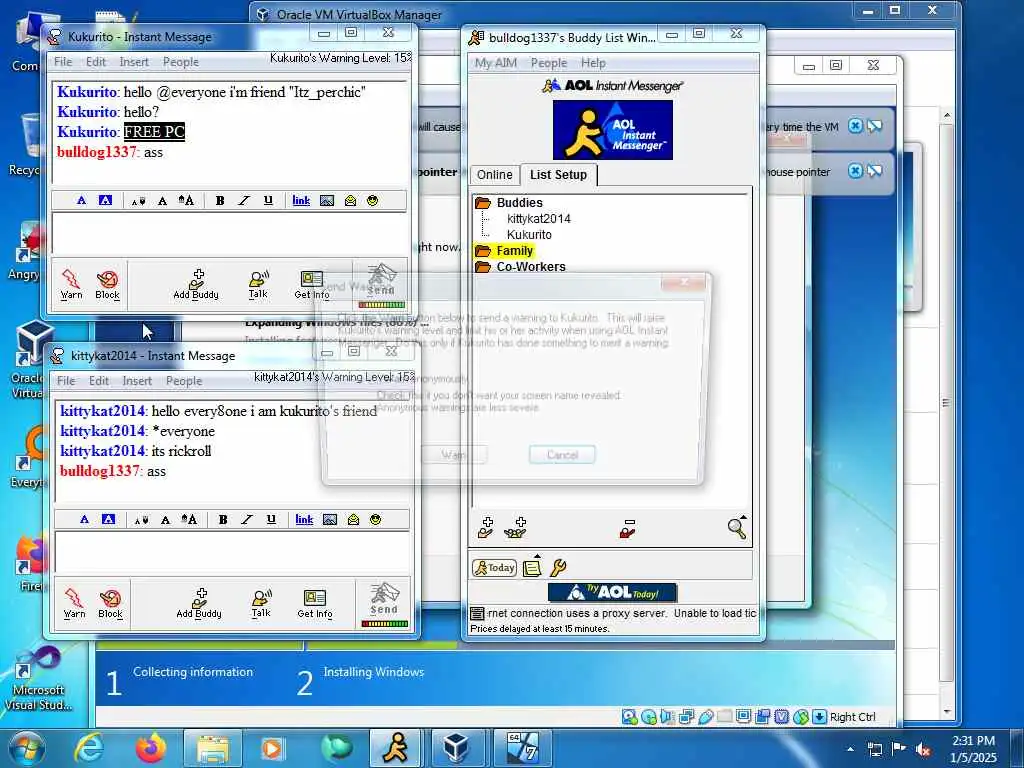The height and width of the screenshot is (768, 1024).
Task: Click VirtualBox cube taskbar icon
Action: pyautogui.click(x=455, y=749)
